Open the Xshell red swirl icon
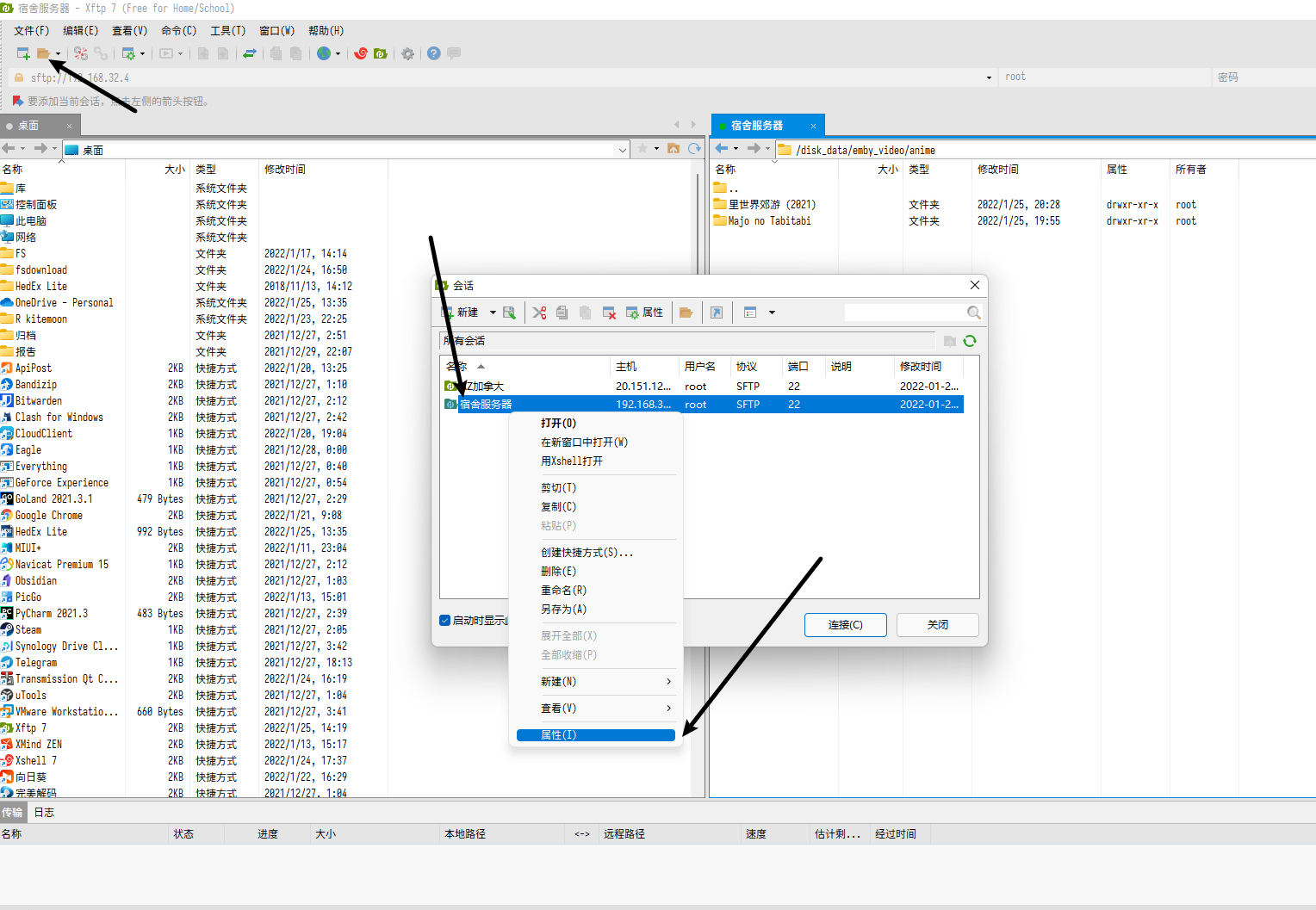1316x910 pixels. click(361, 53)
